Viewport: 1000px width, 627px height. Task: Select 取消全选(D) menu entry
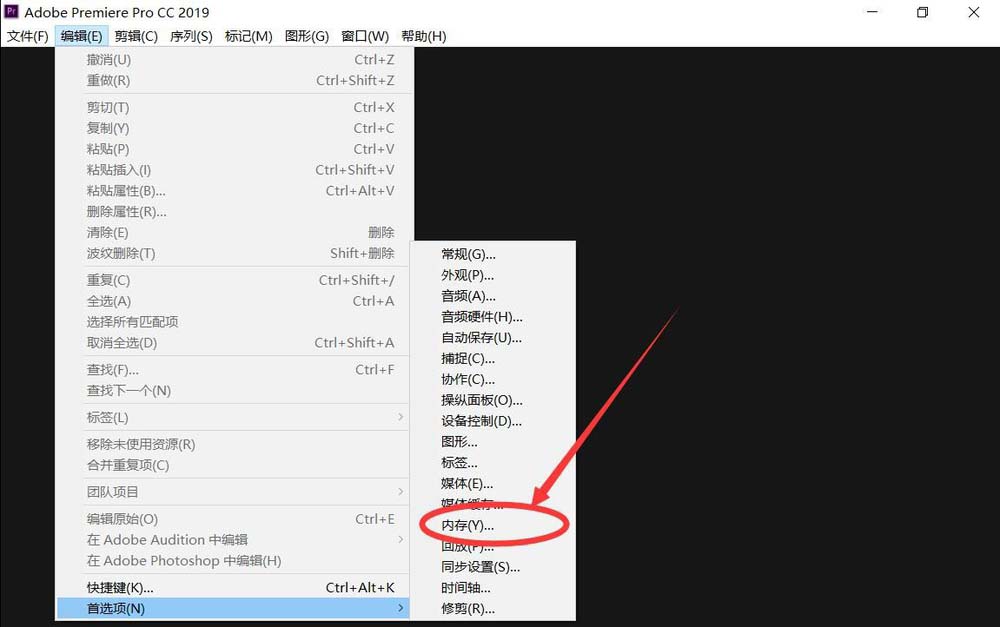click(233, 343)
